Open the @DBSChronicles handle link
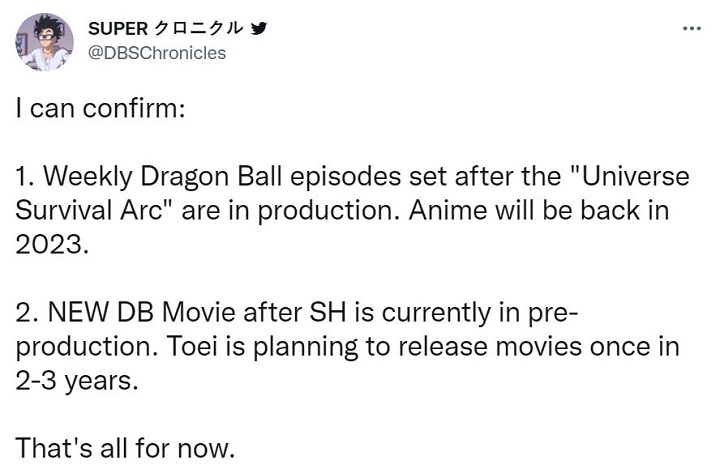The image size is (720, 469). pyautogui.click(x=157, y=52)
